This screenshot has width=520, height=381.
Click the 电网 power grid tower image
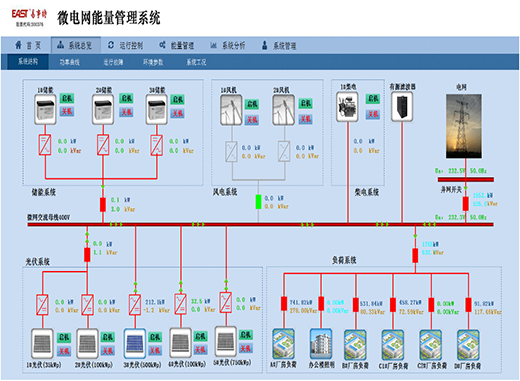(464, 126)
